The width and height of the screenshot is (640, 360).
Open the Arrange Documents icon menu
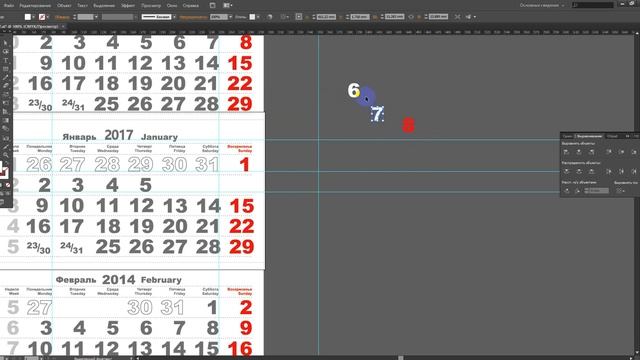pyautogui.click(x=228, y=5)
